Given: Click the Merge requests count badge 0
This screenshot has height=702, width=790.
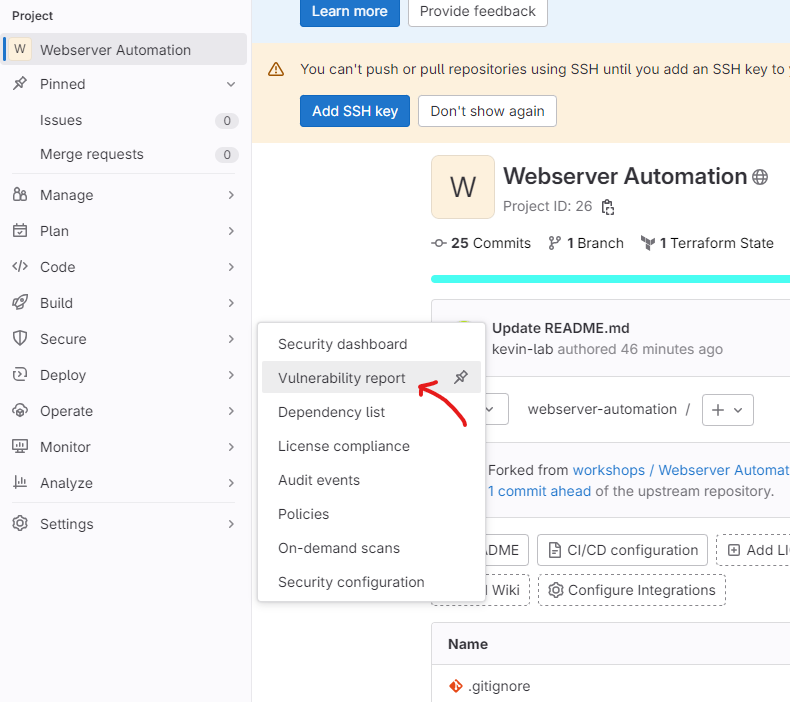Looking at the screenshot, I should click(227, 154).
